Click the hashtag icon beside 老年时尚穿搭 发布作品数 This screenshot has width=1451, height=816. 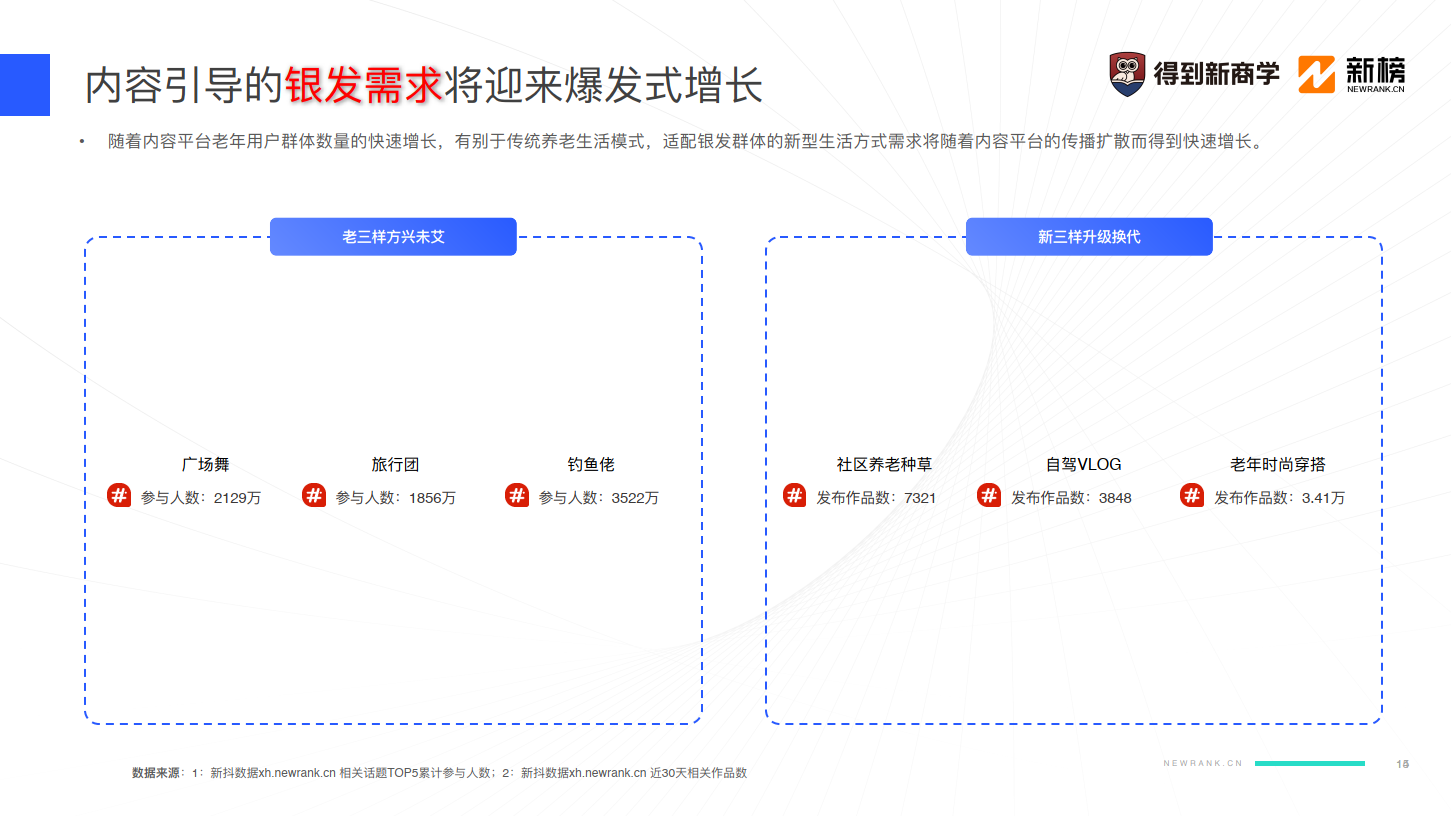[x=1192, y=495]
